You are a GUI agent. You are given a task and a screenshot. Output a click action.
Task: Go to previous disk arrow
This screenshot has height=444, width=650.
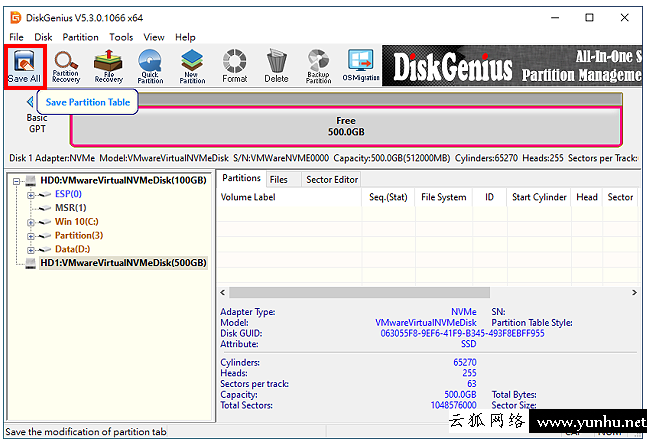(x=30, y=102)
